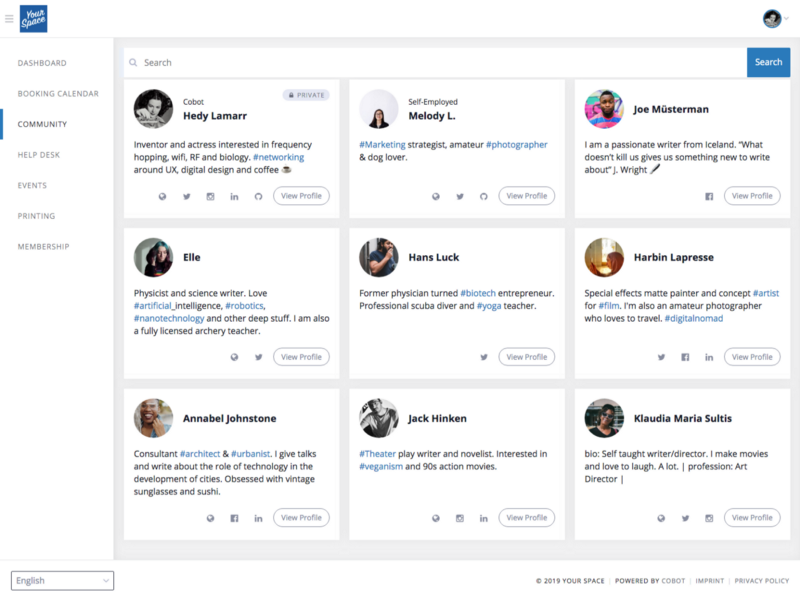Open Hedy Lamarr's Instagram icon

(x=210, y=196)
